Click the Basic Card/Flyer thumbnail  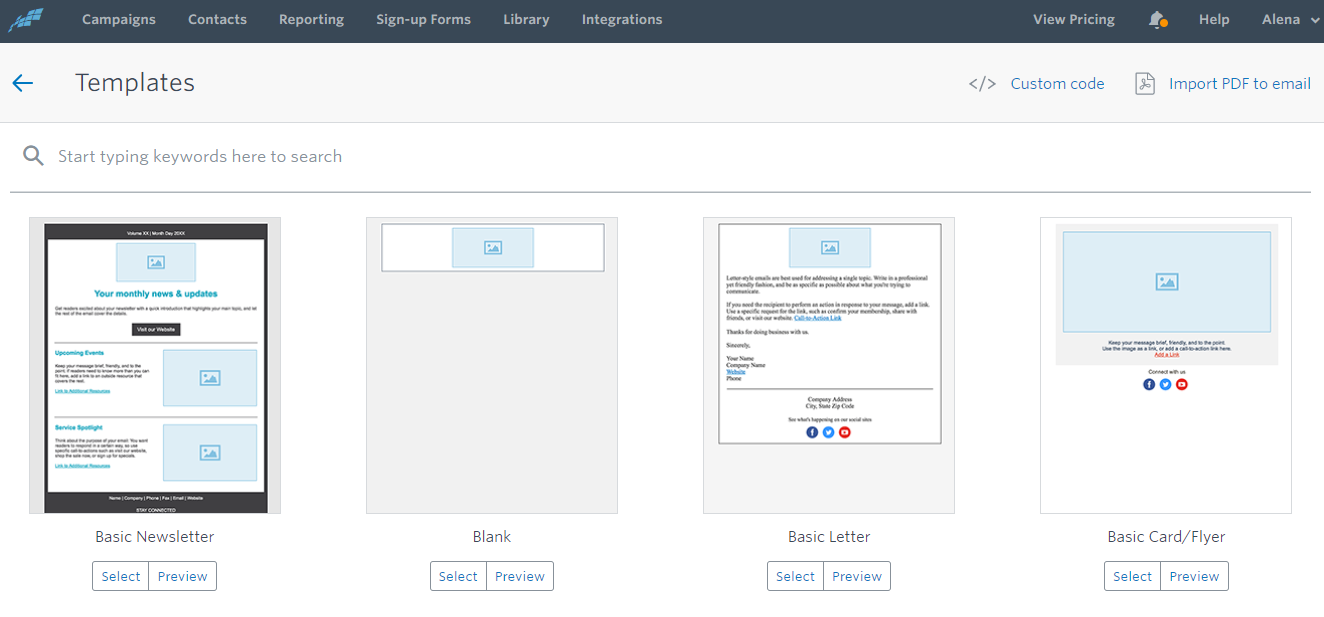(x=1166, y=365)
